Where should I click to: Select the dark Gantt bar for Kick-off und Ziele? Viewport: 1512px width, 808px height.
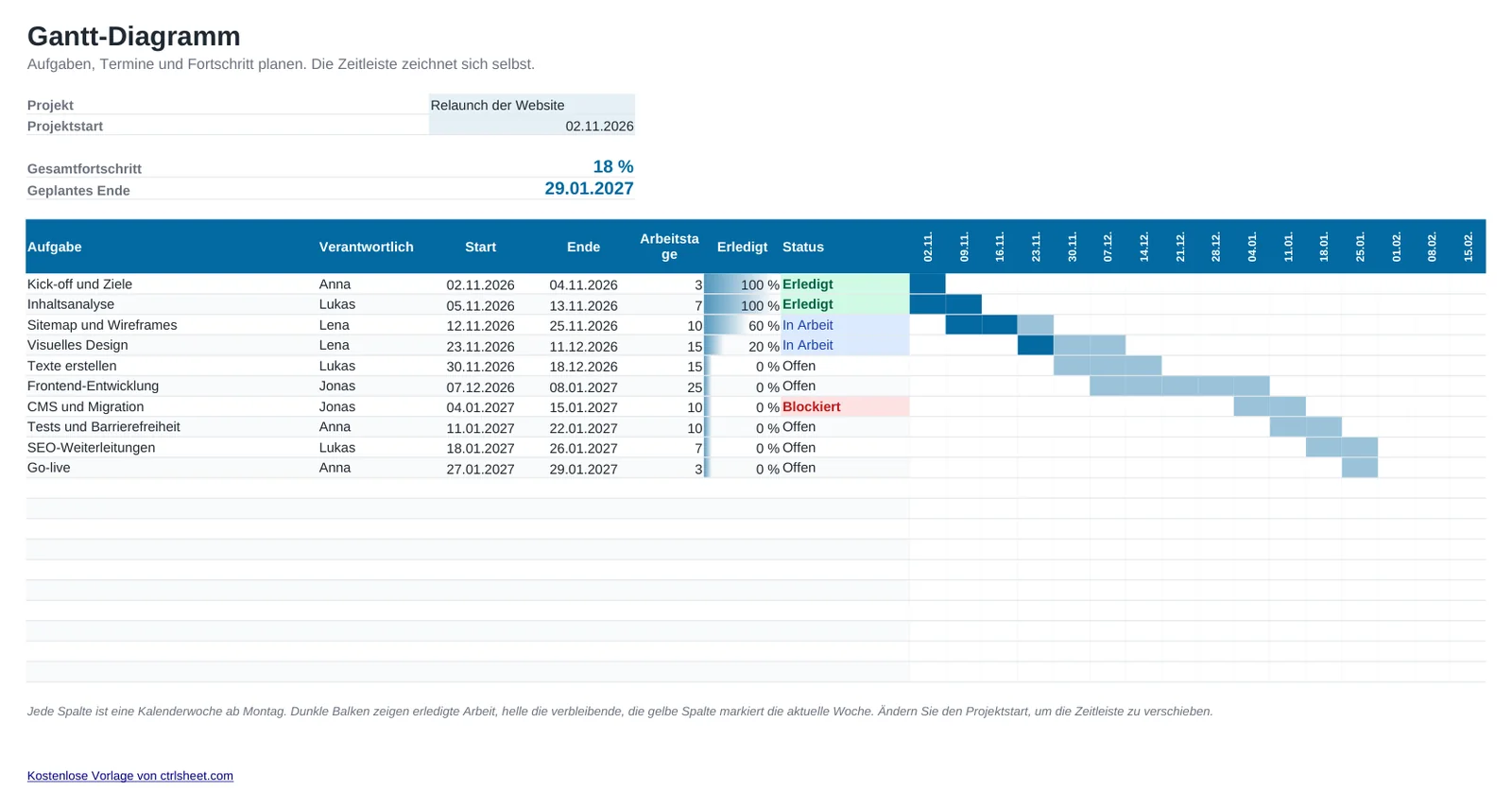[928, 284]
